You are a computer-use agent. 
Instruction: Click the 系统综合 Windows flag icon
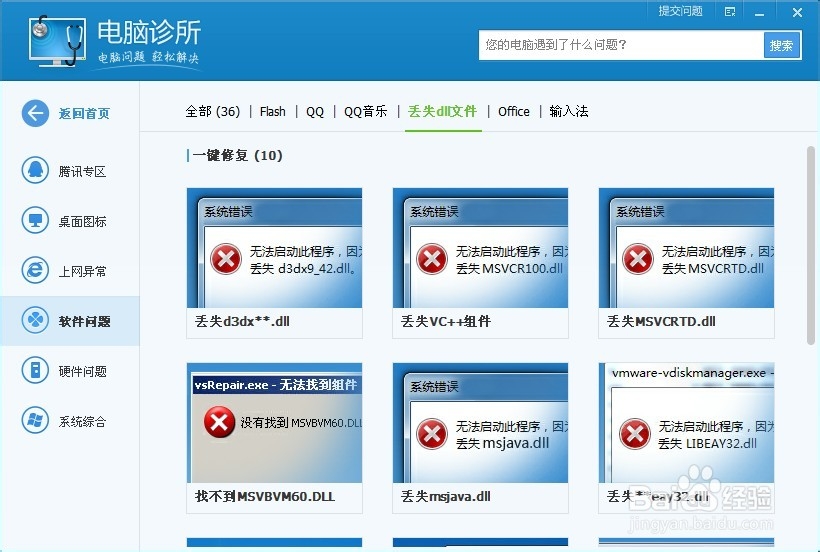coord(35,420)
